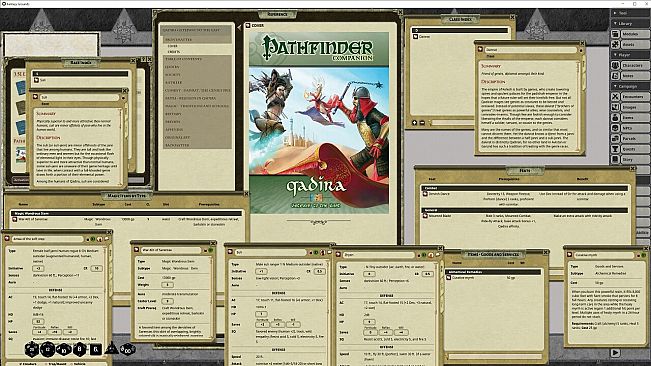Click the Class Index search field
Viewport: 651px width, 366px height.
[x=452, y=123]
